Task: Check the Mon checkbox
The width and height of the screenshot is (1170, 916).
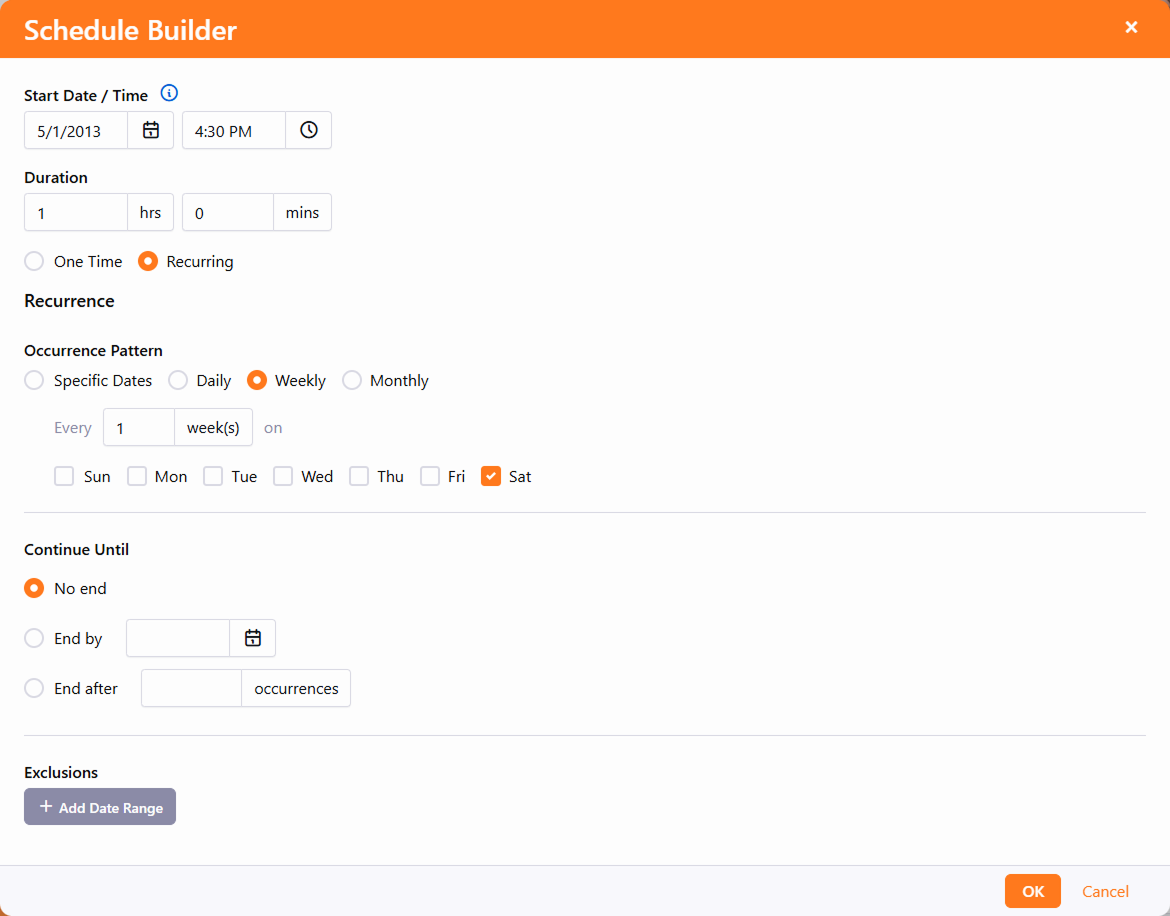Action: (x=137, y=476)
